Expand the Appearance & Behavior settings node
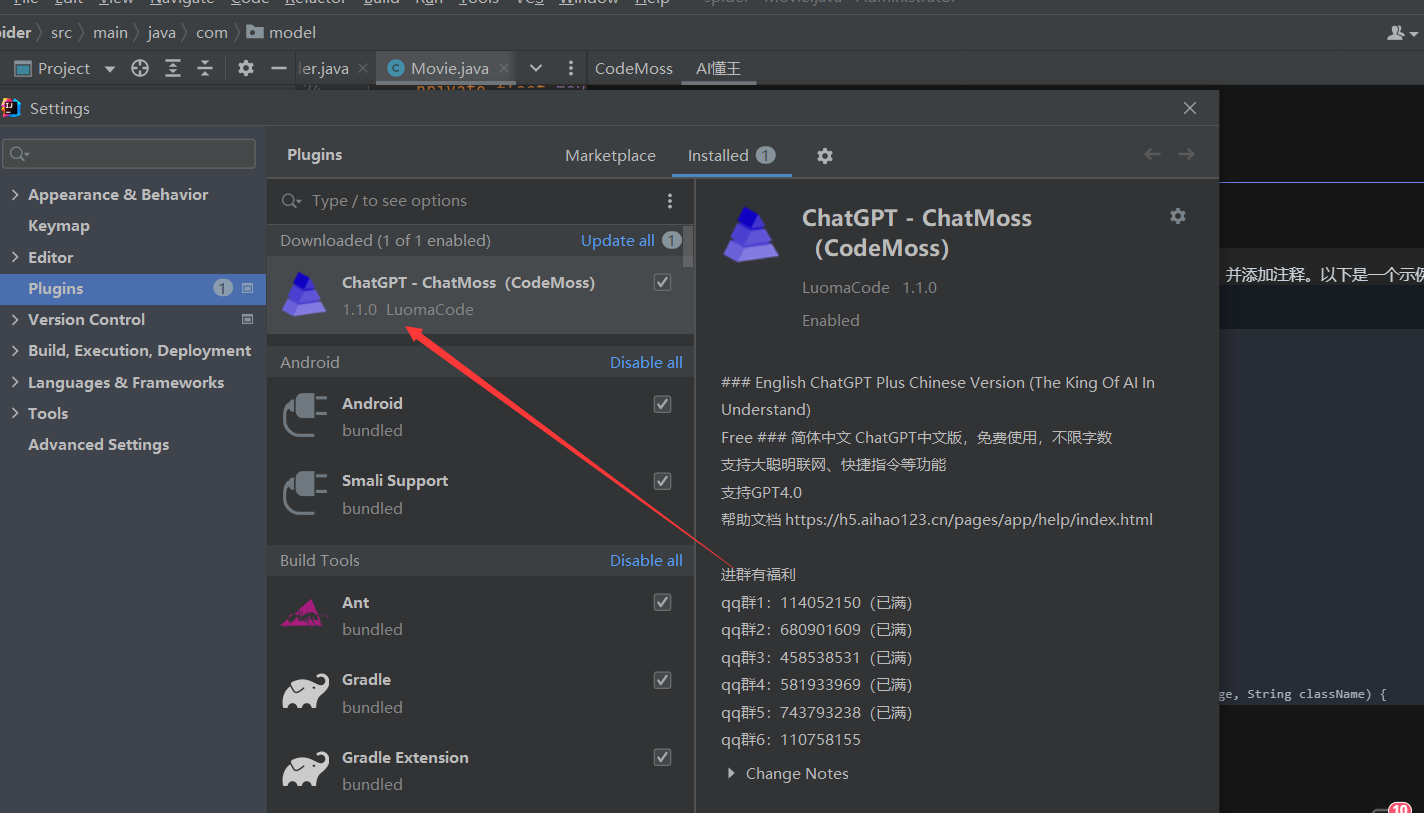Viewport: 1424px width, 813px height. [15, 195]
